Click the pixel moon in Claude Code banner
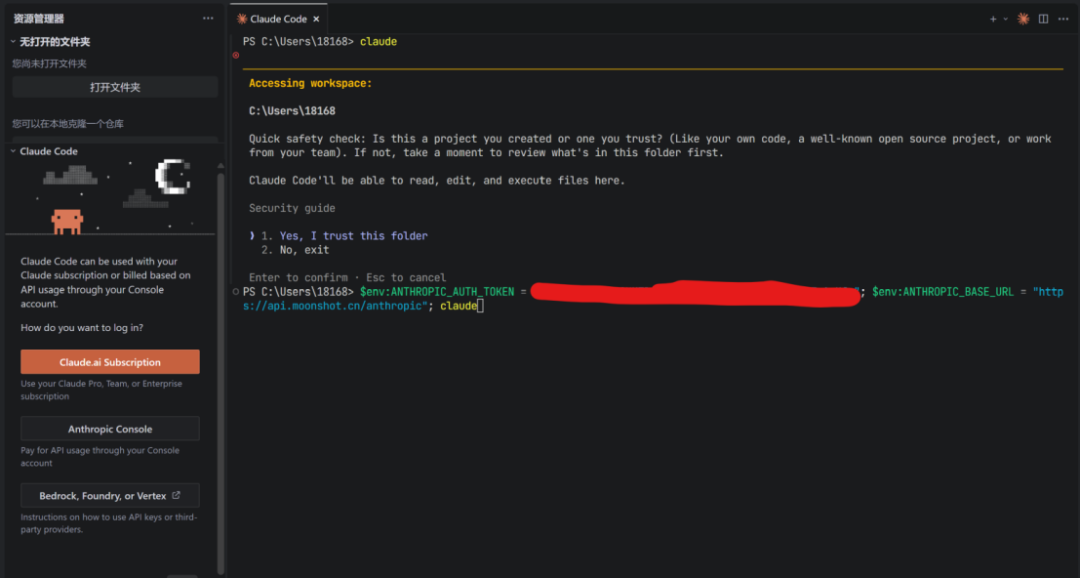This screenshot has height=578, width=1080. 172,176
